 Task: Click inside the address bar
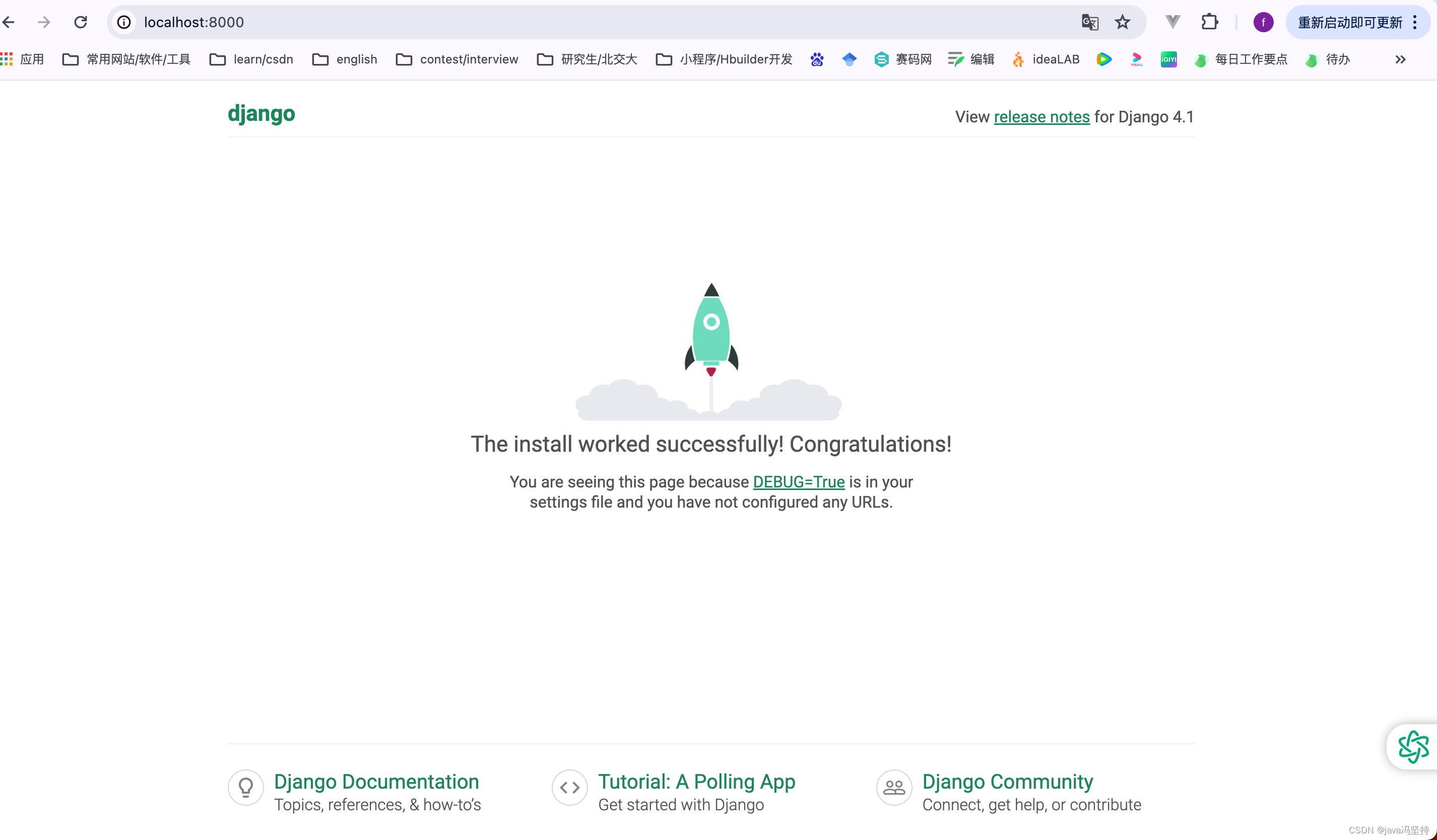(399, 22)
